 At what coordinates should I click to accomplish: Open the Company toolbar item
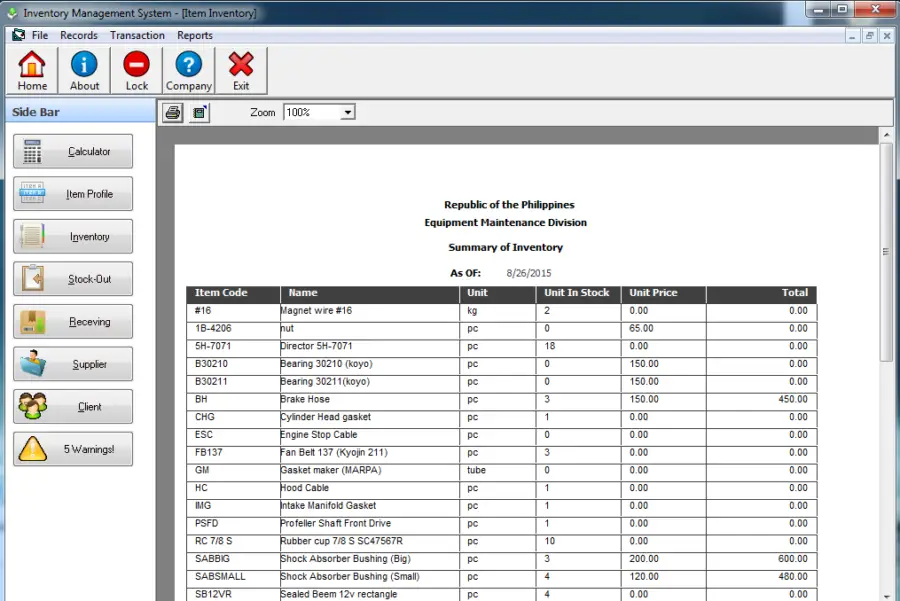[x=188, y=69]
